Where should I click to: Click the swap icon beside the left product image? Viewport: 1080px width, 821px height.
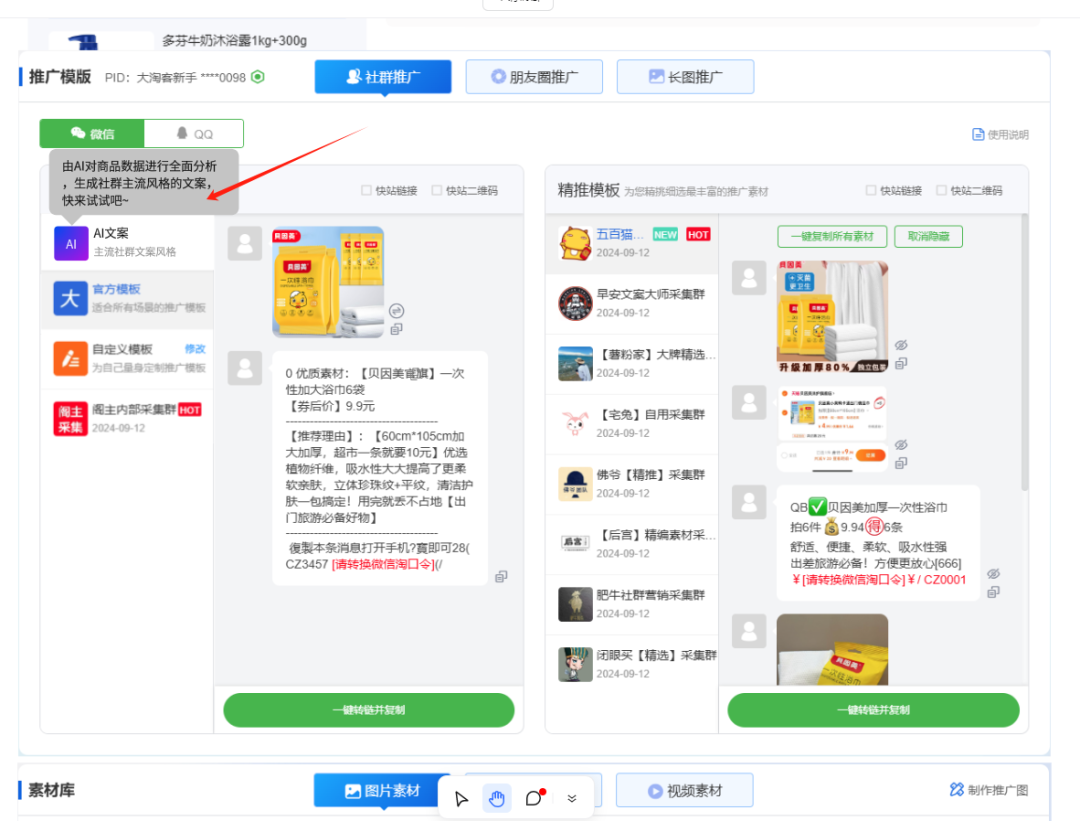point(396,311)
